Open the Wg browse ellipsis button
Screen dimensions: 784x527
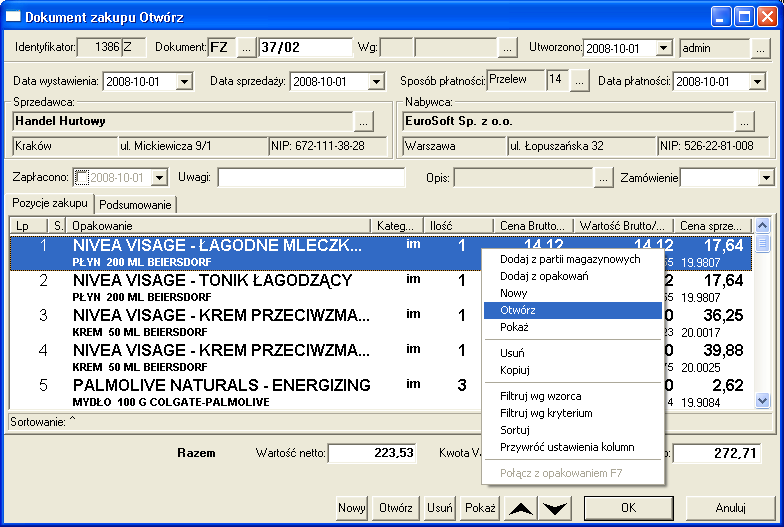(x=507, y=48)
